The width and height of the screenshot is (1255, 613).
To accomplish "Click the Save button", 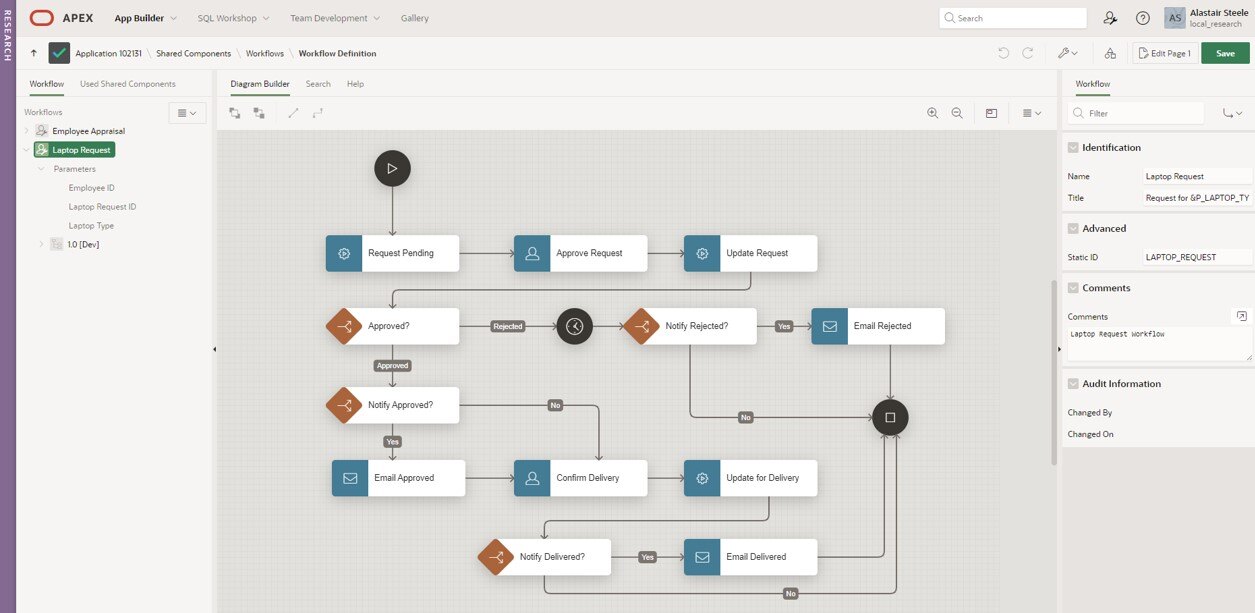I will click(1225, 53).
